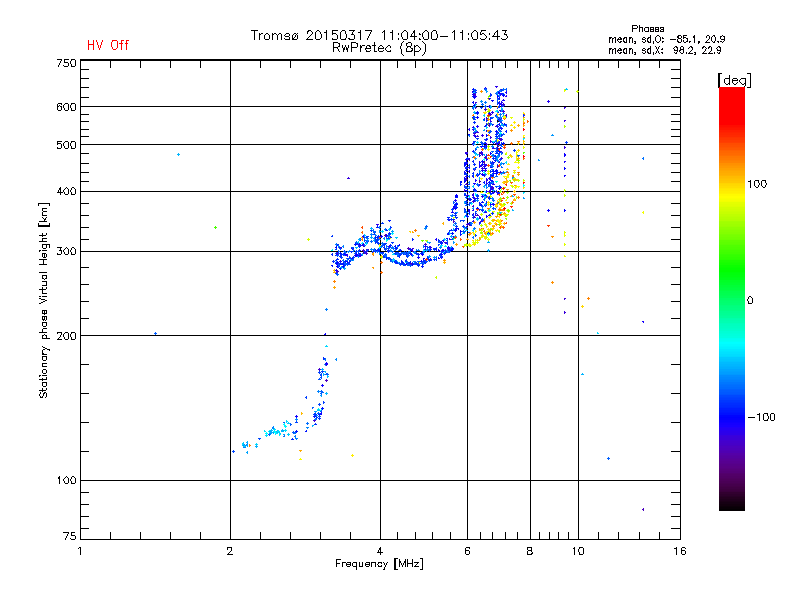The width and height of the screenshot is (800, 600).
Task: Click the x-axis '1' frequency label
Action: (80, 551)
